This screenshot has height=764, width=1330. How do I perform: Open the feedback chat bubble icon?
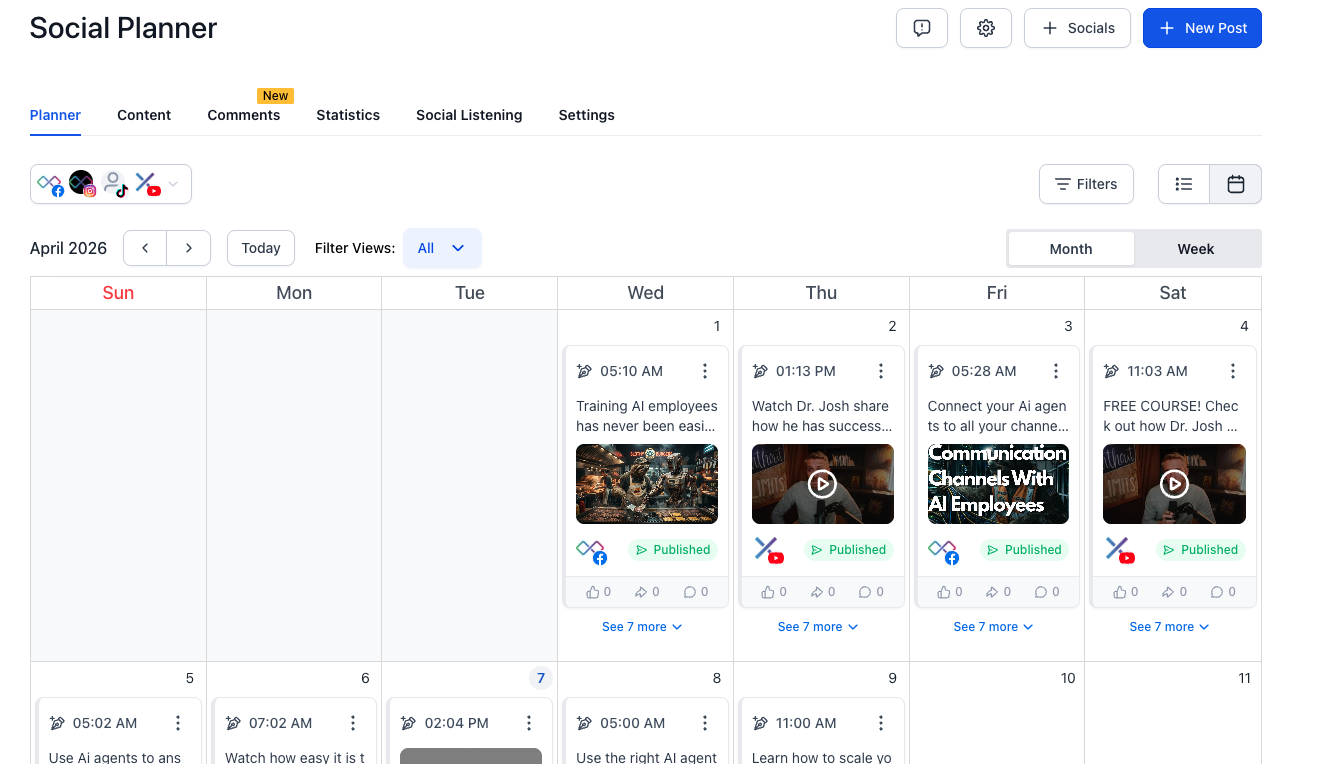point(921,28)
